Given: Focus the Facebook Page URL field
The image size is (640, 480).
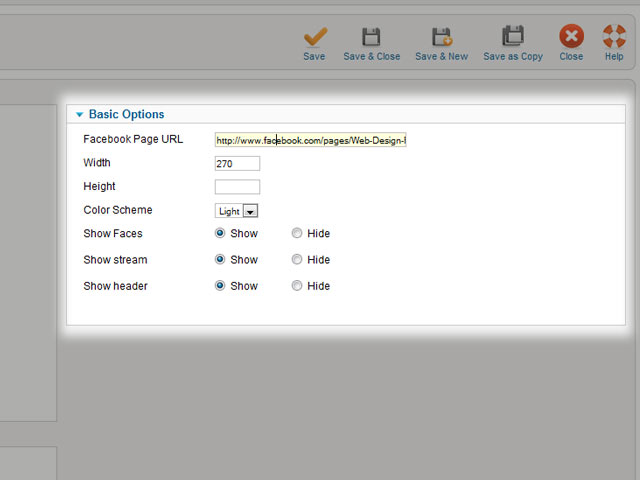Looking at the screenshot, I should click(x=311, y=140).
